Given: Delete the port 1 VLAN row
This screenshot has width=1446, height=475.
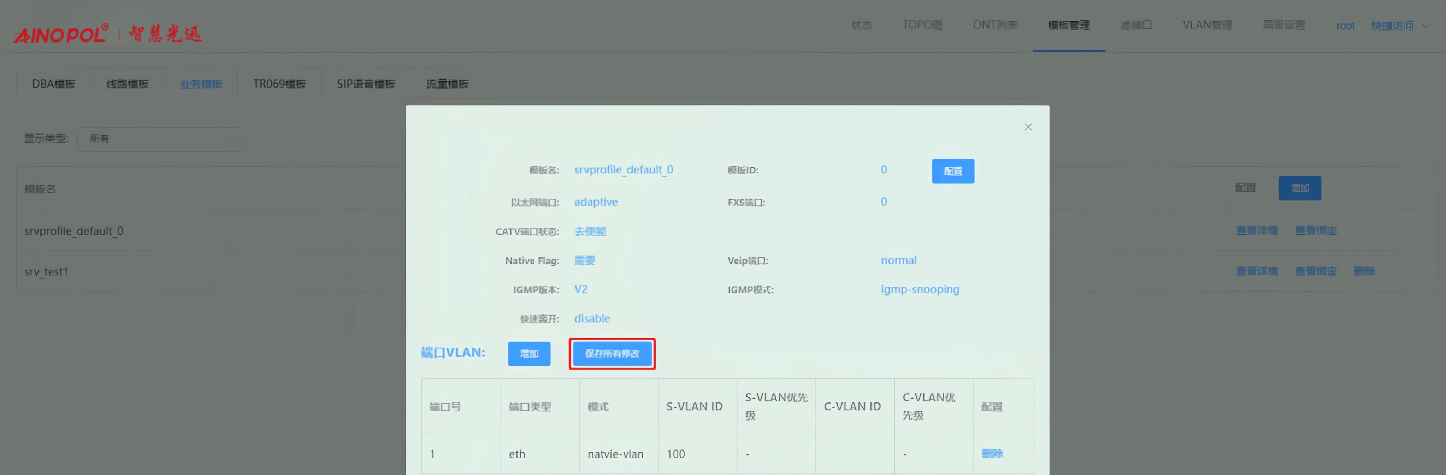Looking at the screenshot, I should coord(992,454).
